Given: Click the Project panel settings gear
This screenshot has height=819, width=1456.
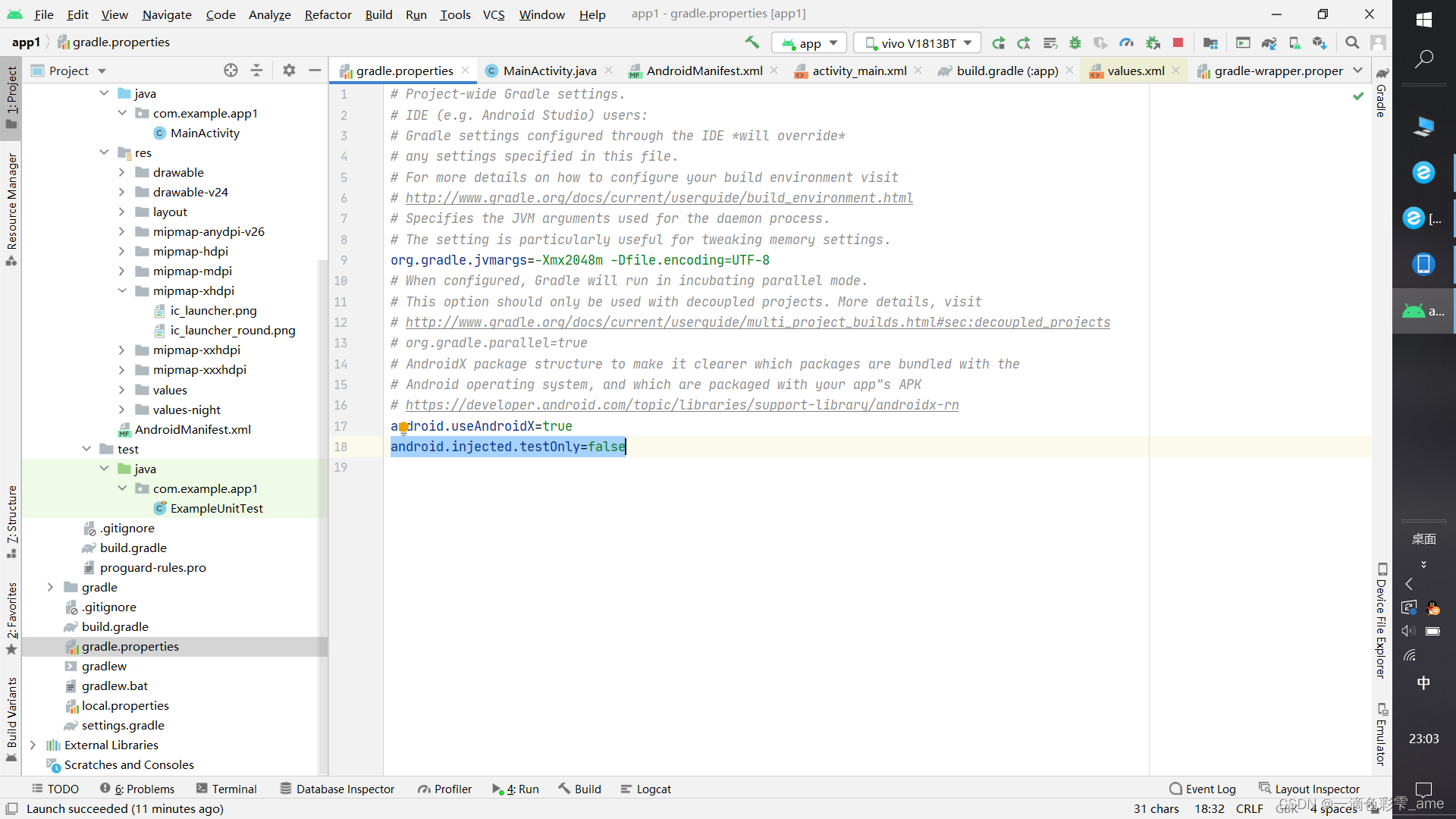Looking at the screenshot, I should click(x=289, y=71).
